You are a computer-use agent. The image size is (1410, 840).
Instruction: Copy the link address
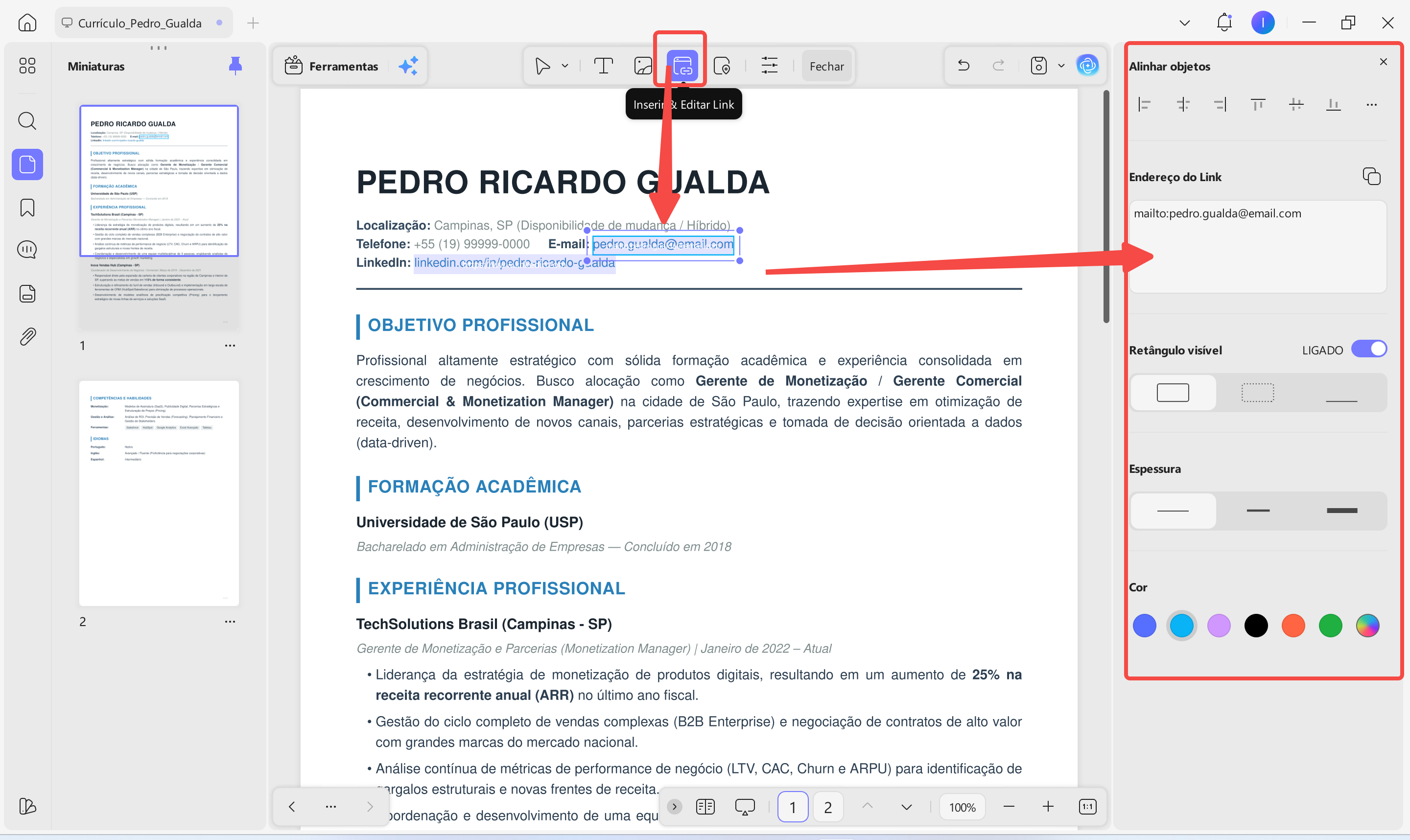coord(1371,177)
